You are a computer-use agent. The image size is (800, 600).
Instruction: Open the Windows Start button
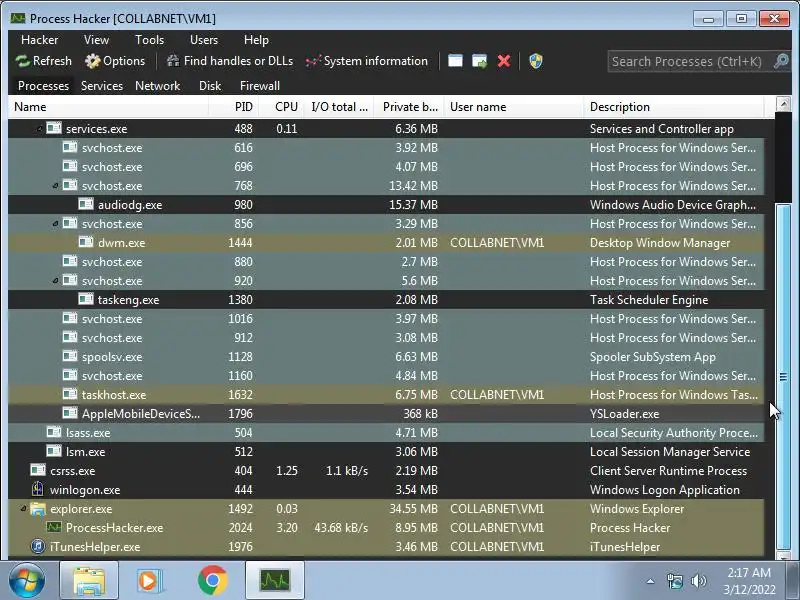coord(26,581)
